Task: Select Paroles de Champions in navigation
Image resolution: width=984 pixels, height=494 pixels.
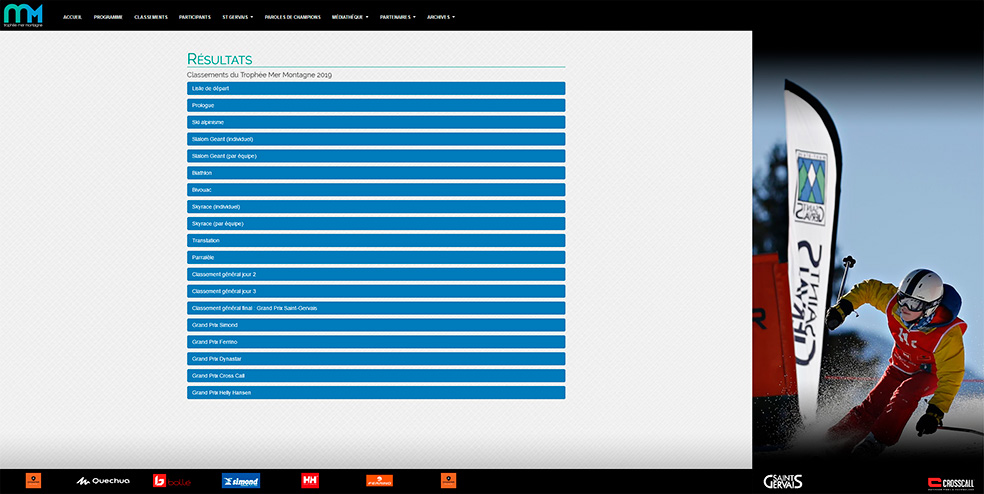Action: tap(292, 17)
